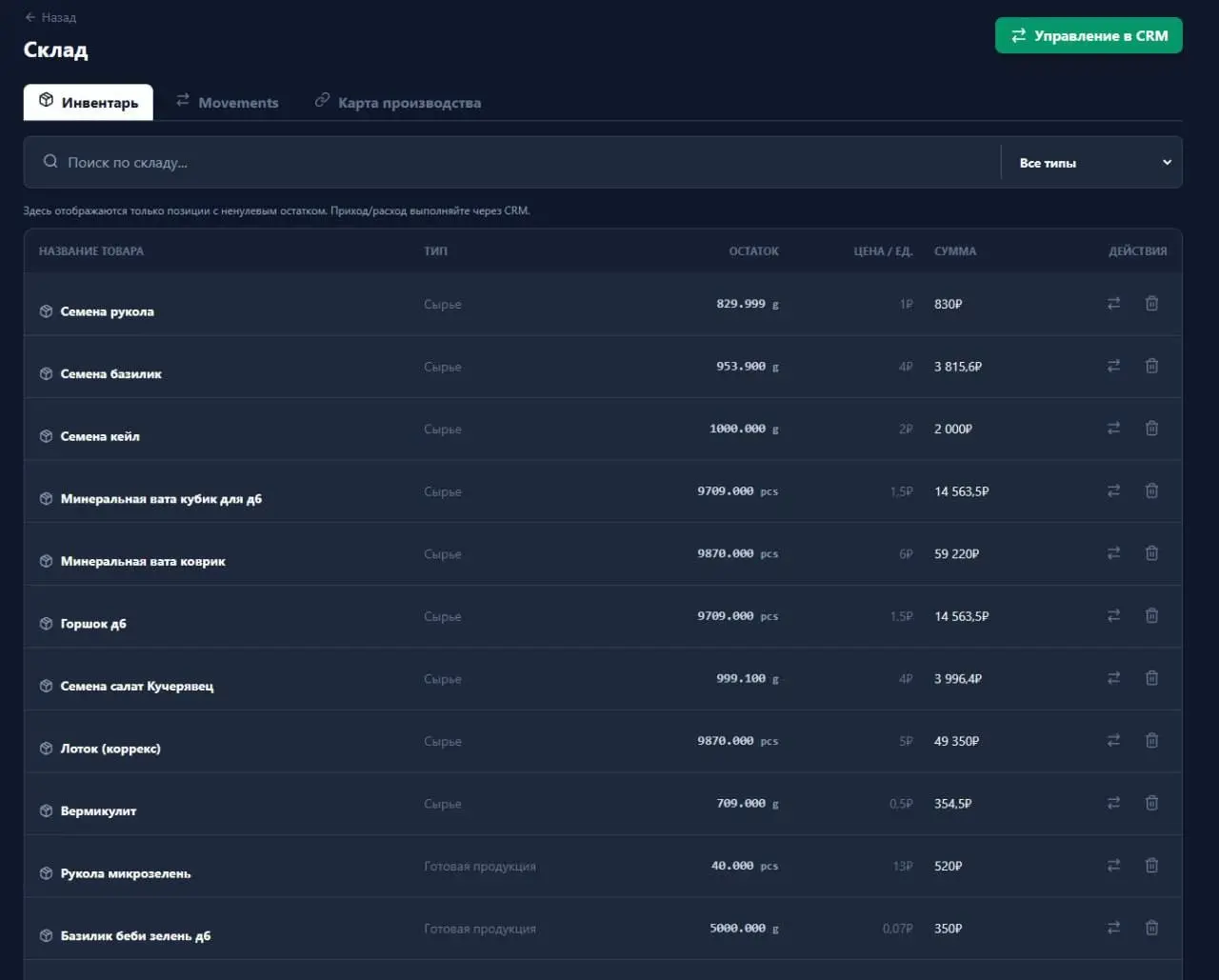This screenshot has width=1219, height=980.
Task: Open the Карта производства tab
Action: 398,102
